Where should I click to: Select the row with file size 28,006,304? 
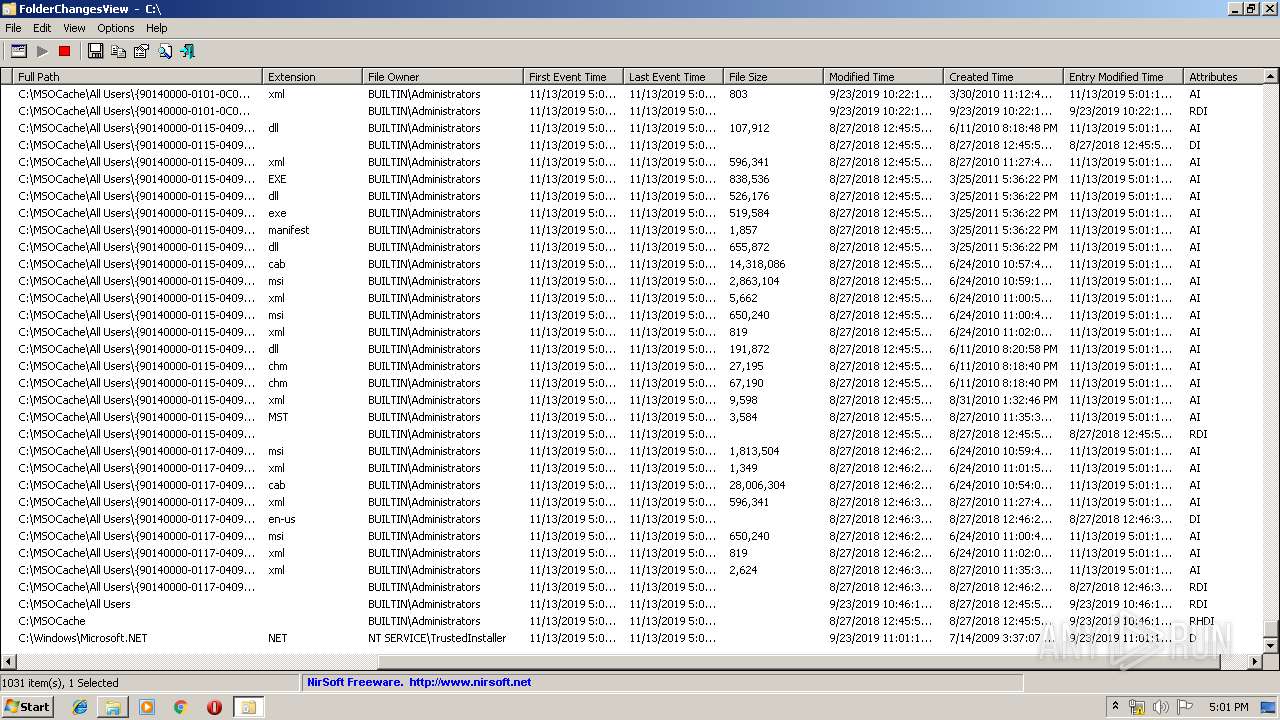pyautogui.click(x=632, y=485)
